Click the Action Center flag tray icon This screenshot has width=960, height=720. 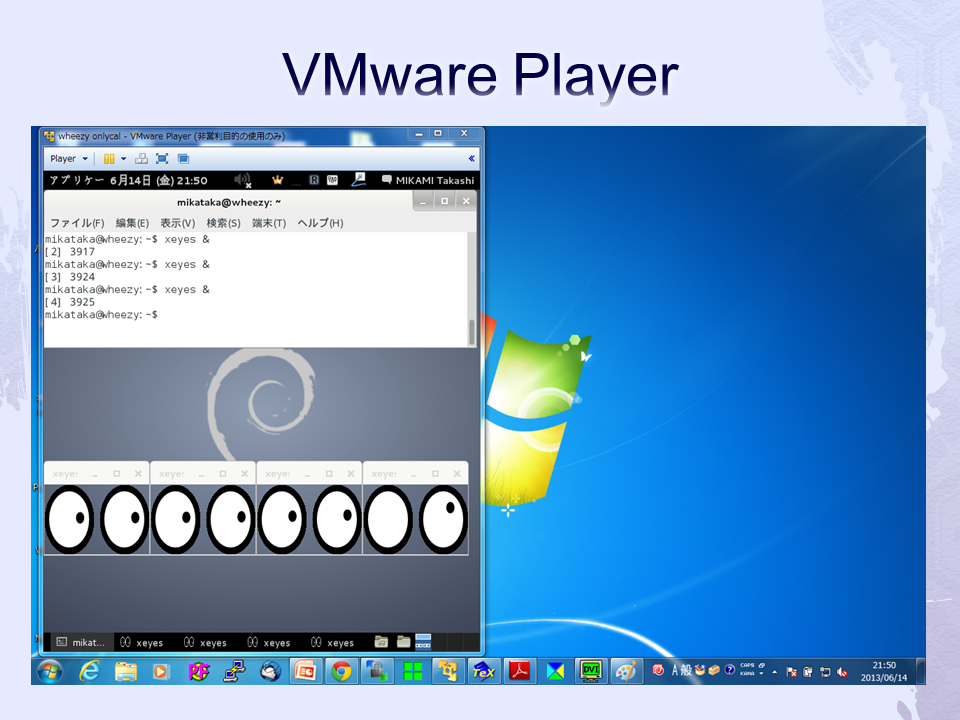point(791,672)
